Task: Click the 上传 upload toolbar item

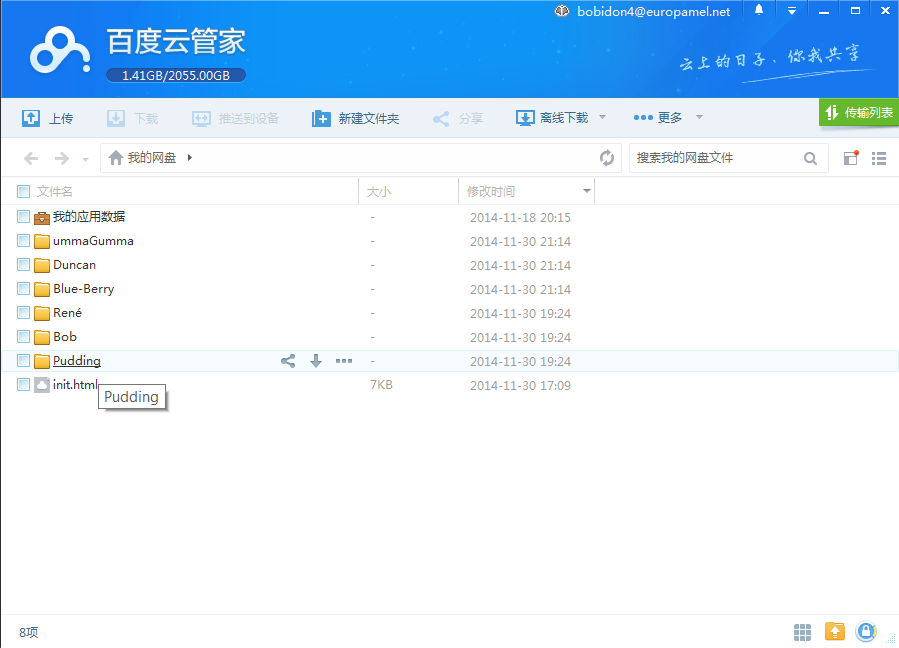Action: click(x=48, y=118)
